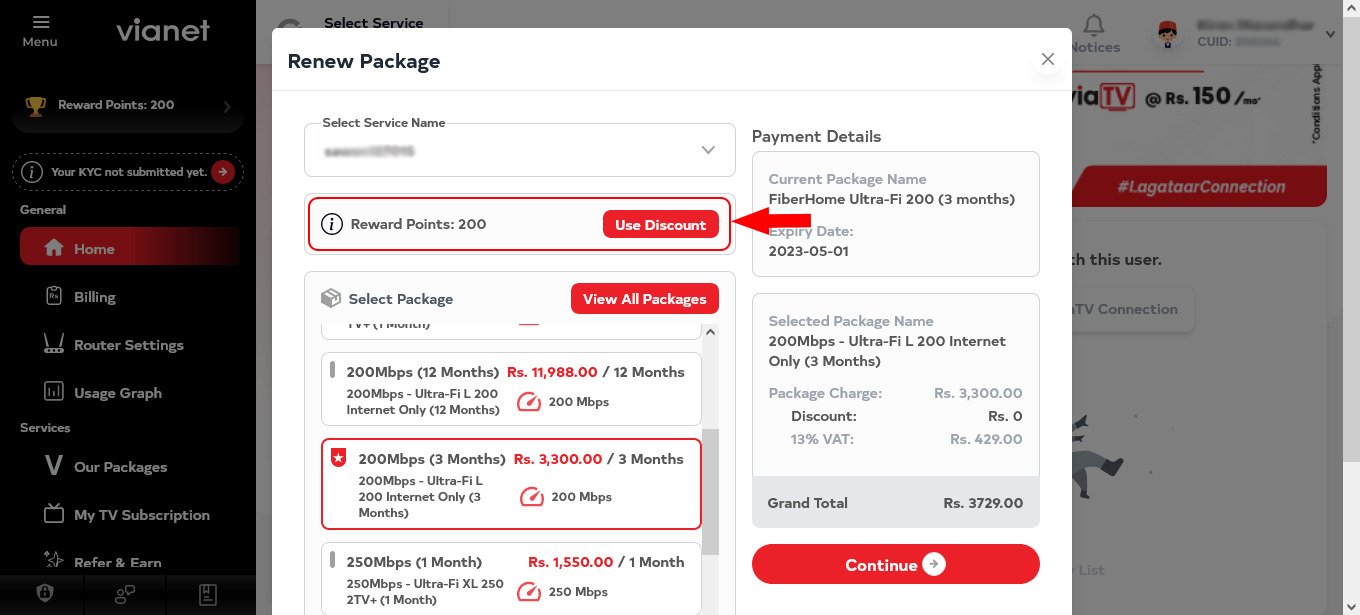This screenshot has height=615, width=1360.
Task: Select the 250Mbps (1 Month) package
Action: coord(511,579)
